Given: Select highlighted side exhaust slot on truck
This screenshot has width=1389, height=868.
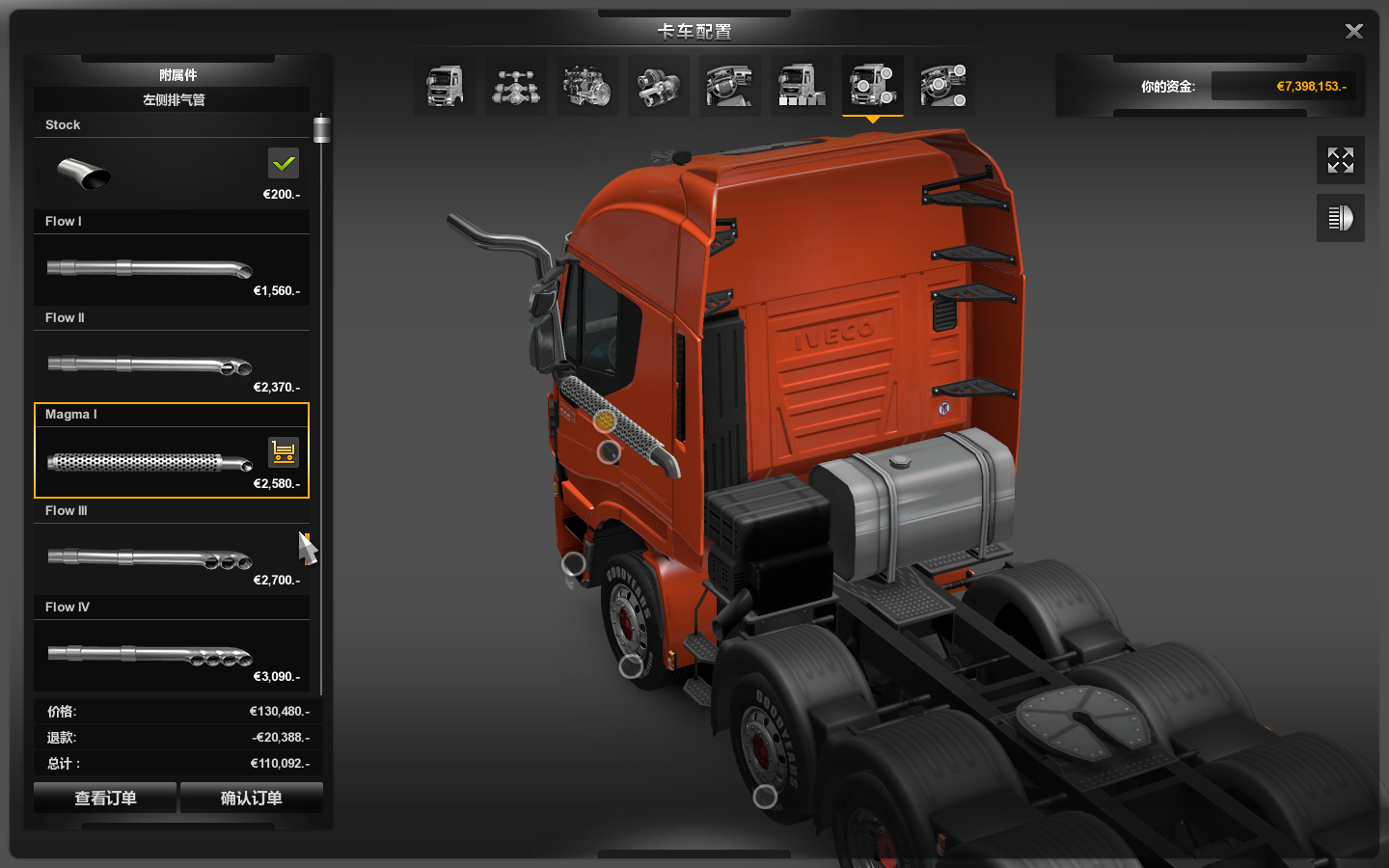Looking at the screenshot, I should click(605, 420).
